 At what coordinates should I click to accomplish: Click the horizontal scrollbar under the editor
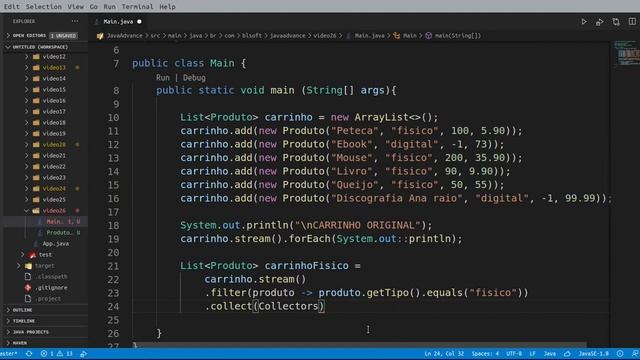tap(359, 345)
